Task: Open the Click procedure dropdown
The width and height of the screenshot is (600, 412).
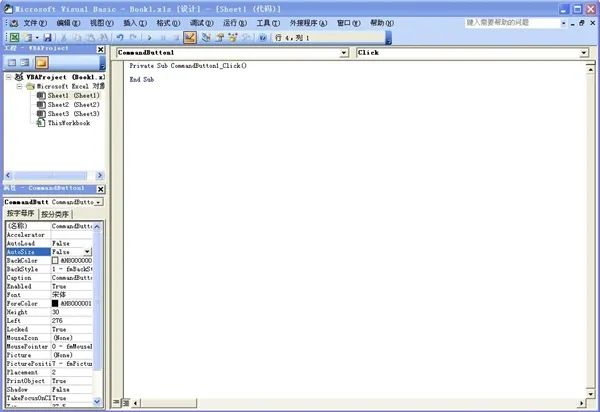Action: pyautogui.click(x=584, y=53)
